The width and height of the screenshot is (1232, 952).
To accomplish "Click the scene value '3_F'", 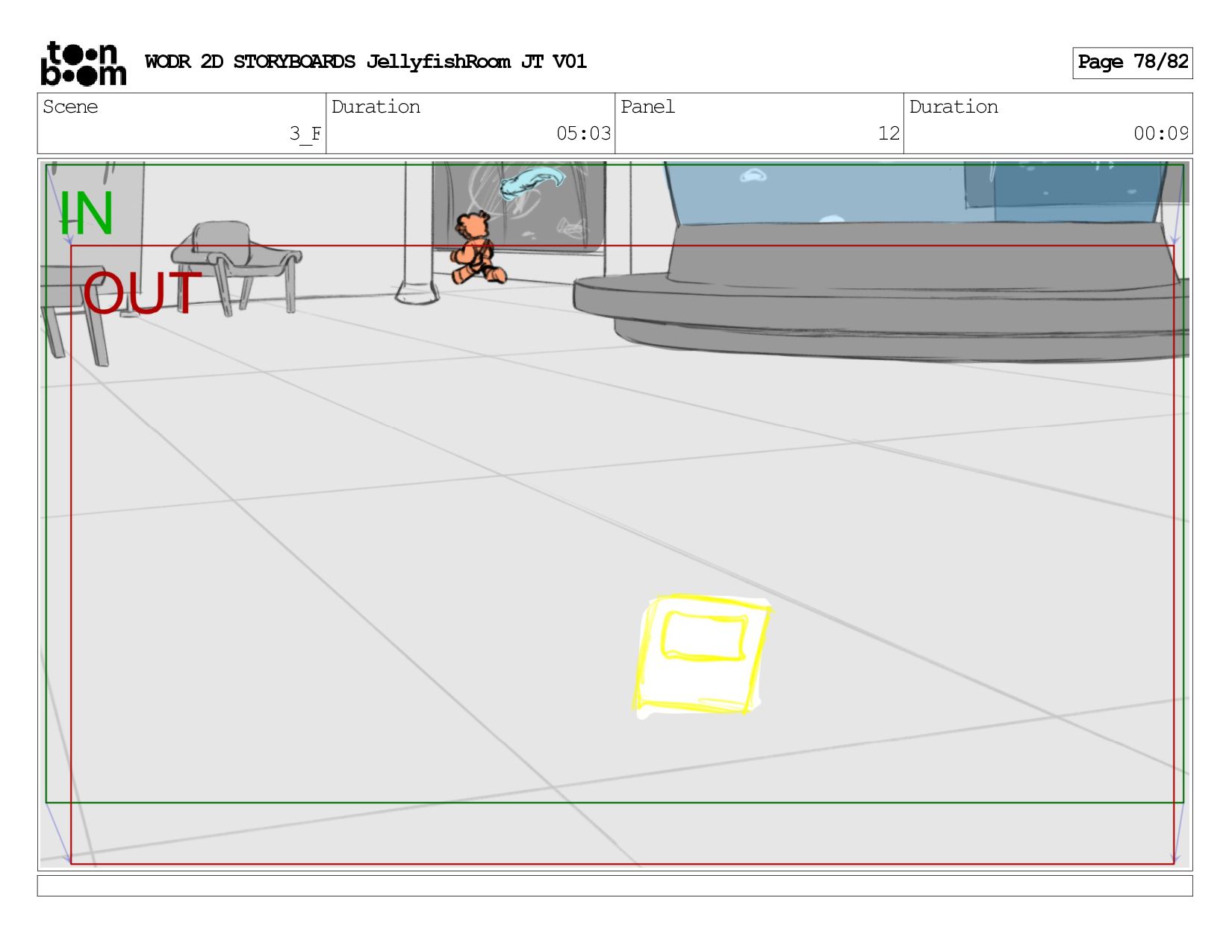I will [305, 134].
